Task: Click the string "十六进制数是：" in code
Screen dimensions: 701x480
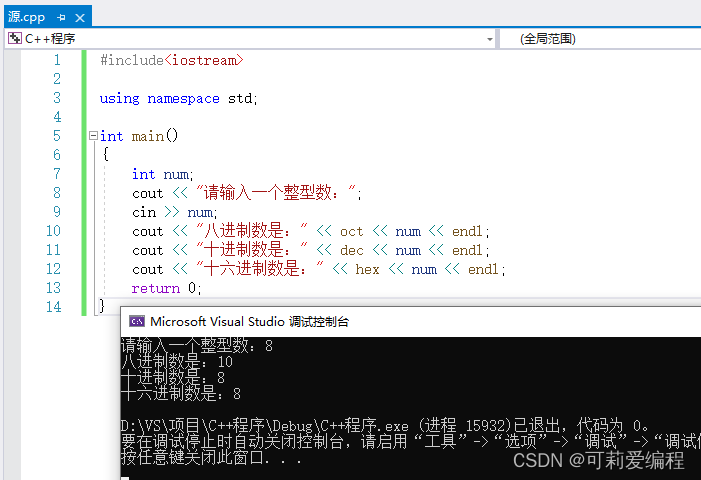Action: click(x=260, y=269)
